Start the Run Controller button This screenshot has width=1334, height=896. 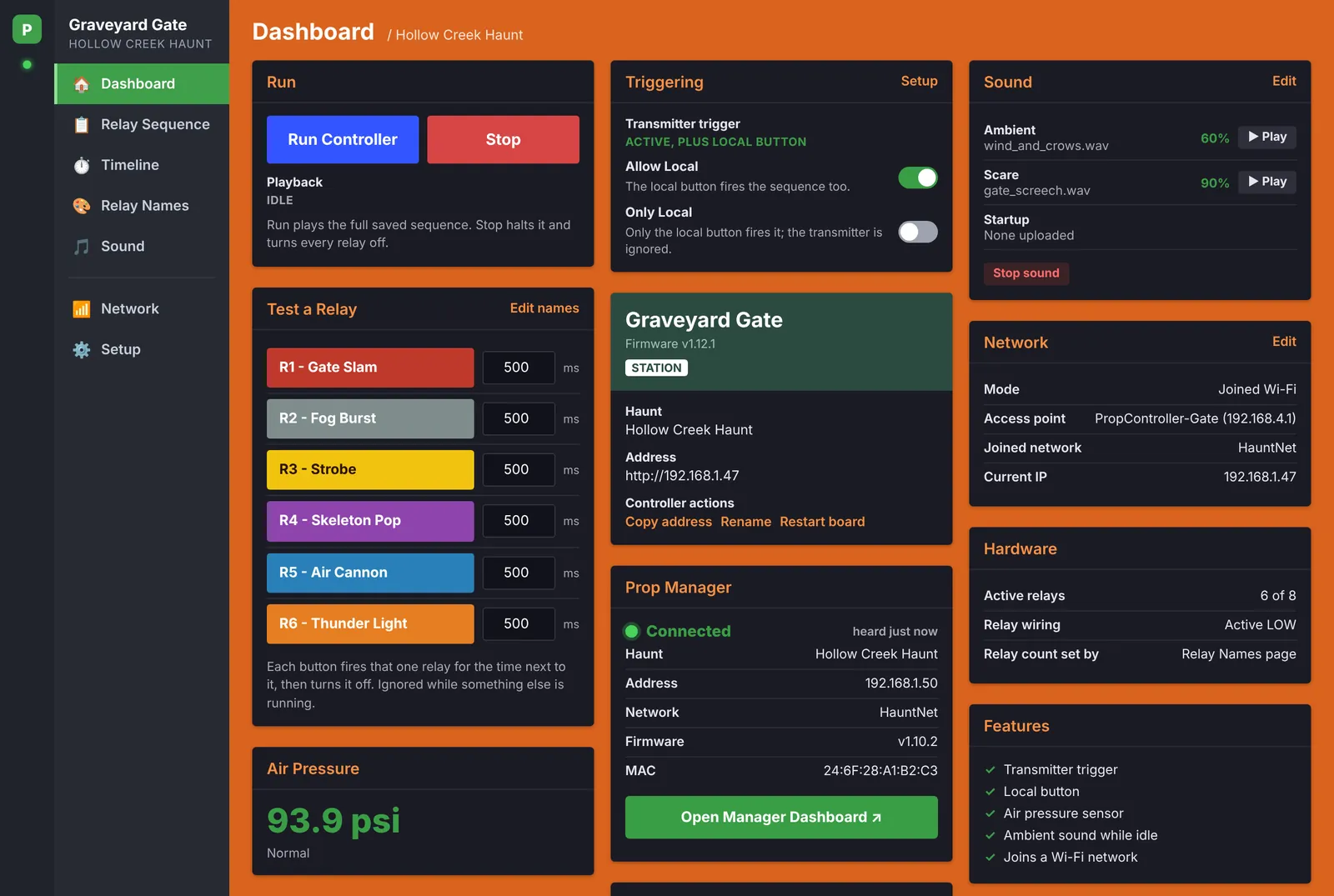tap(343, 140)
